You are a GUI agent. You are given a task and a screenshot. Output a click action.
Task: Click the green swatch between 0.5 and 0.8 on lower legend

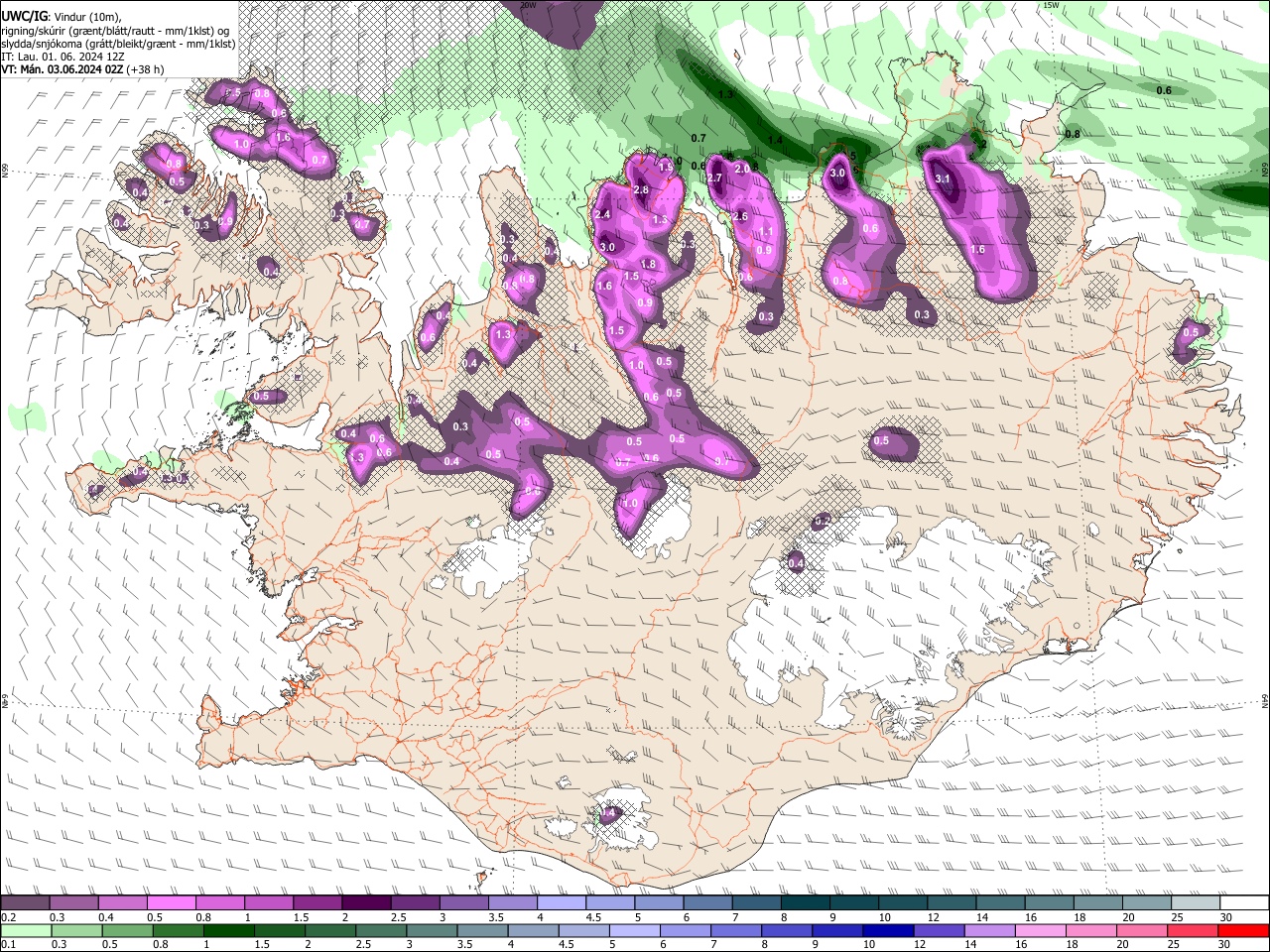[127, 931]
